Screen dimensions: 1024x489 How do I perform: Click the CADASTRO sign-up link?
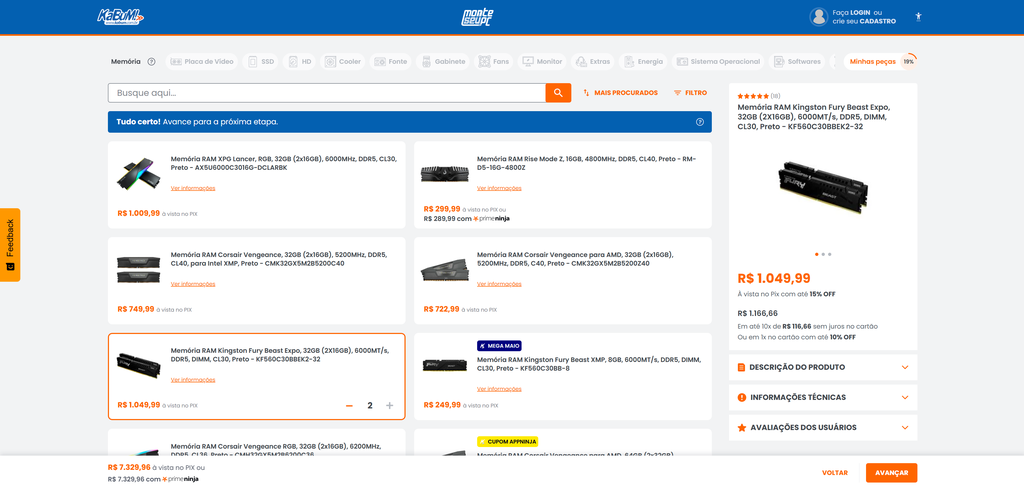[x=877, y=22]
